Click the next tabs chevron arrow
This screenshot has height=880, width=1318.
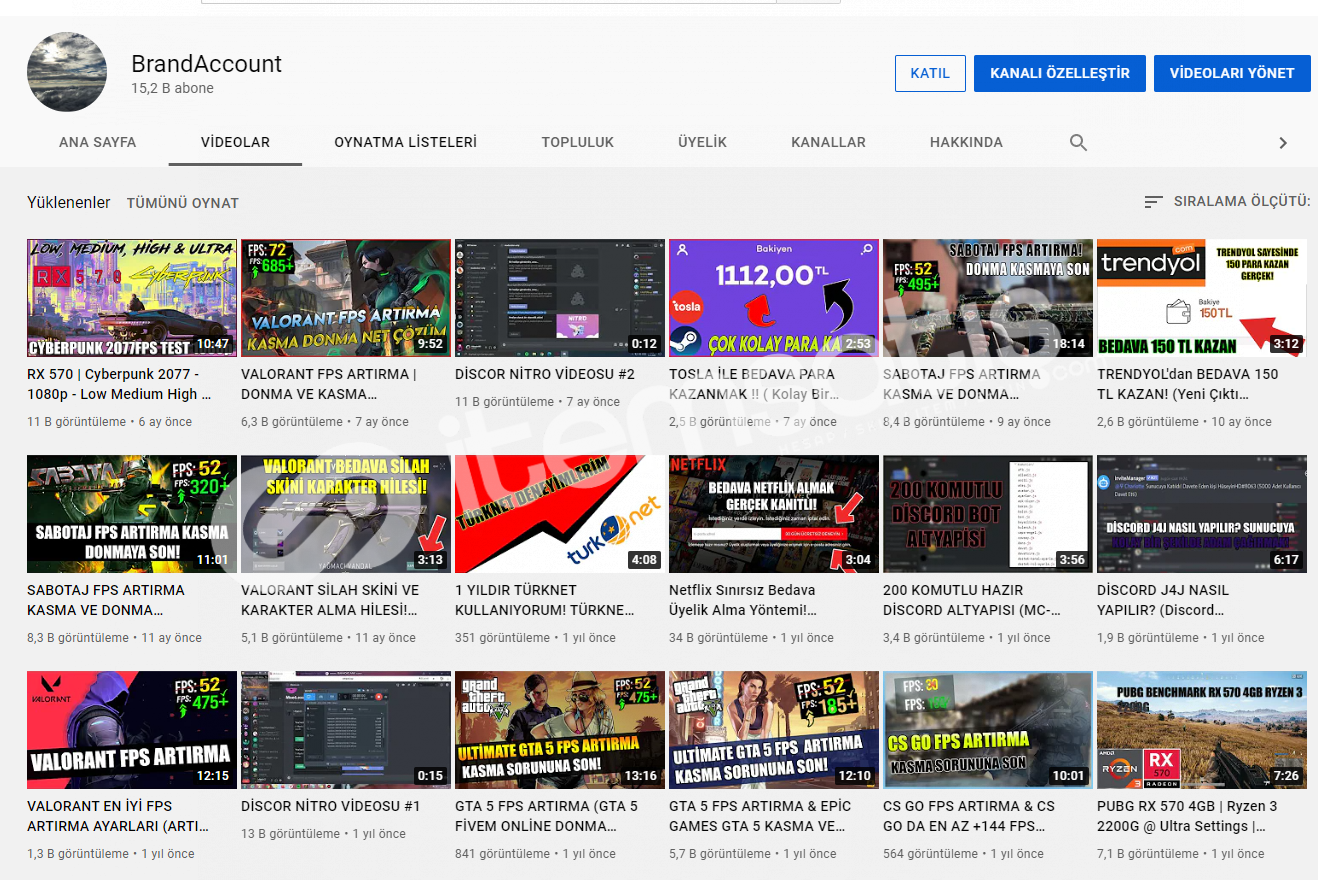pyautogui.click(x=1283, y=143)
